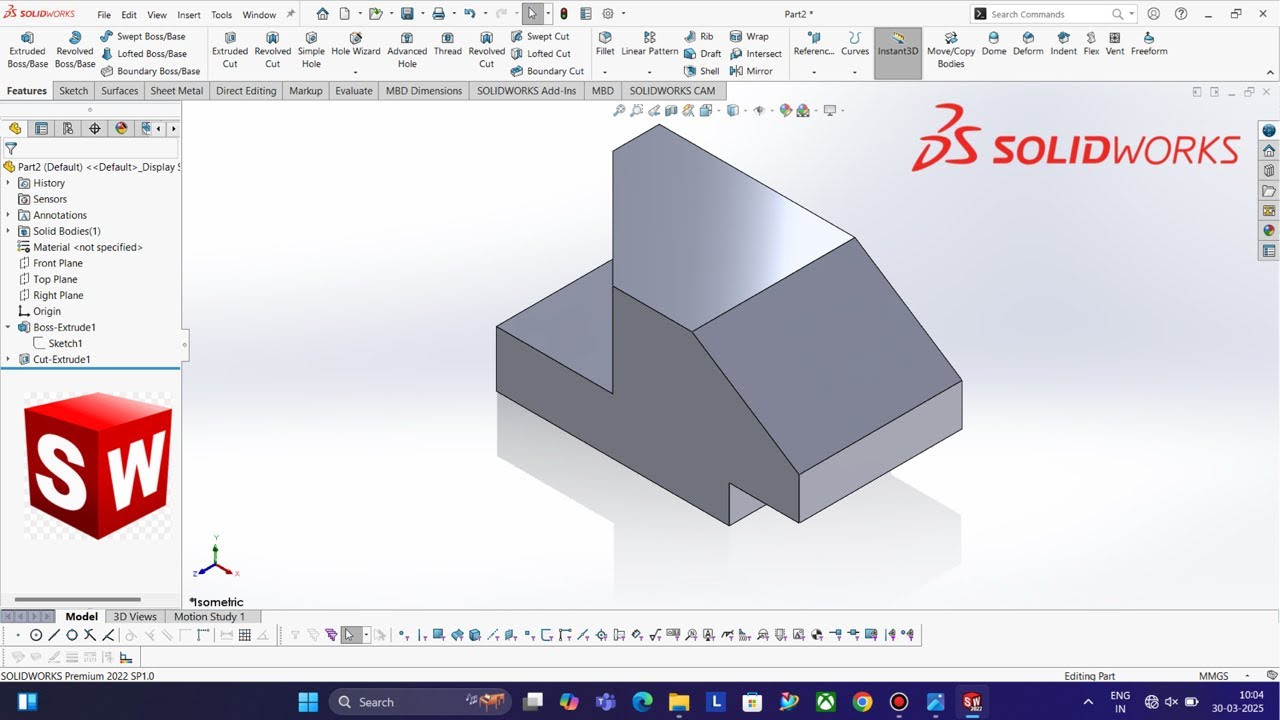Select Sketch1 in the feature tree
This screenshot has width=1280, height=720.
(65, 343)
